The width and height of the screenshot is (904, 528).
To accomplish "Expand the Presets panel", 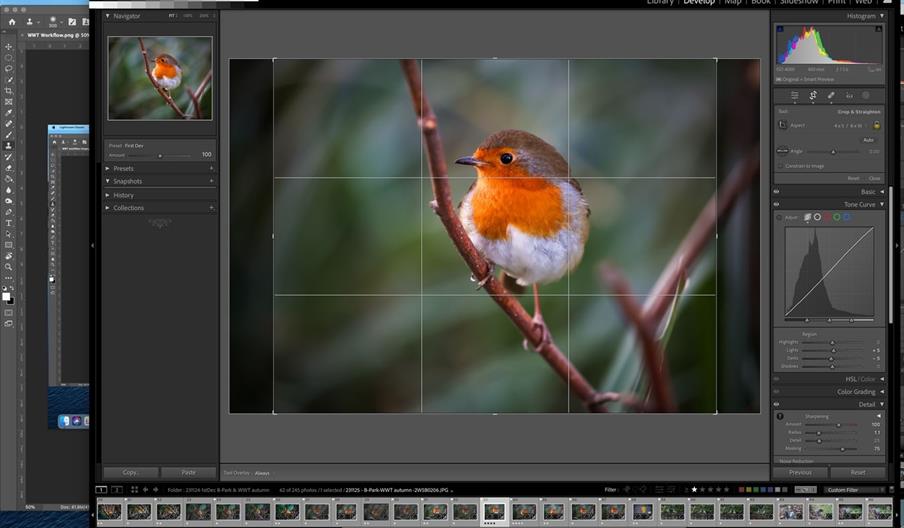I will (108, 168).
